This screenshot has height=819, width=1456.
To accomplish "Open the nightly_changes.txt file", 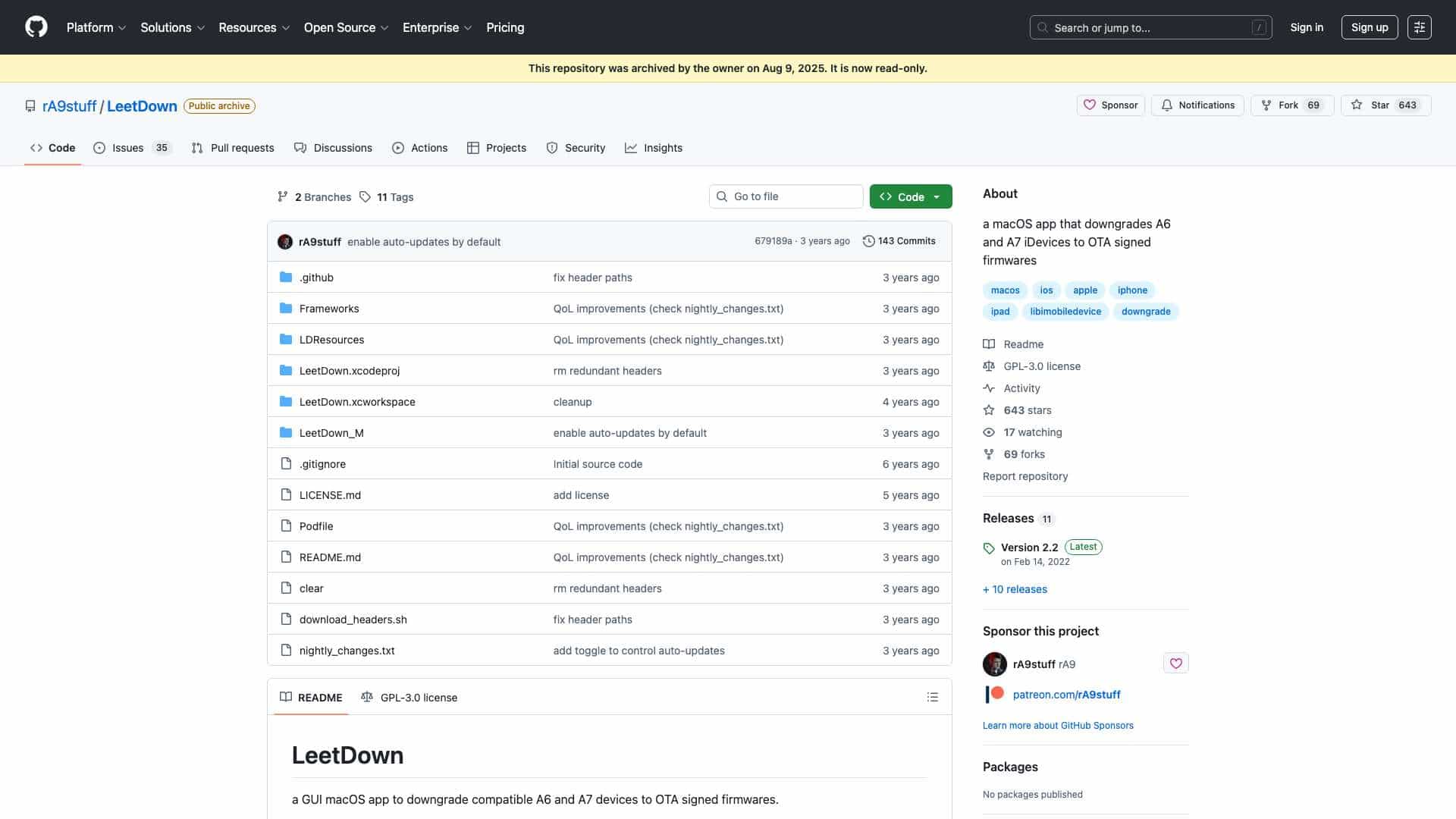I will pyautogui.click(x=347, y=651).
